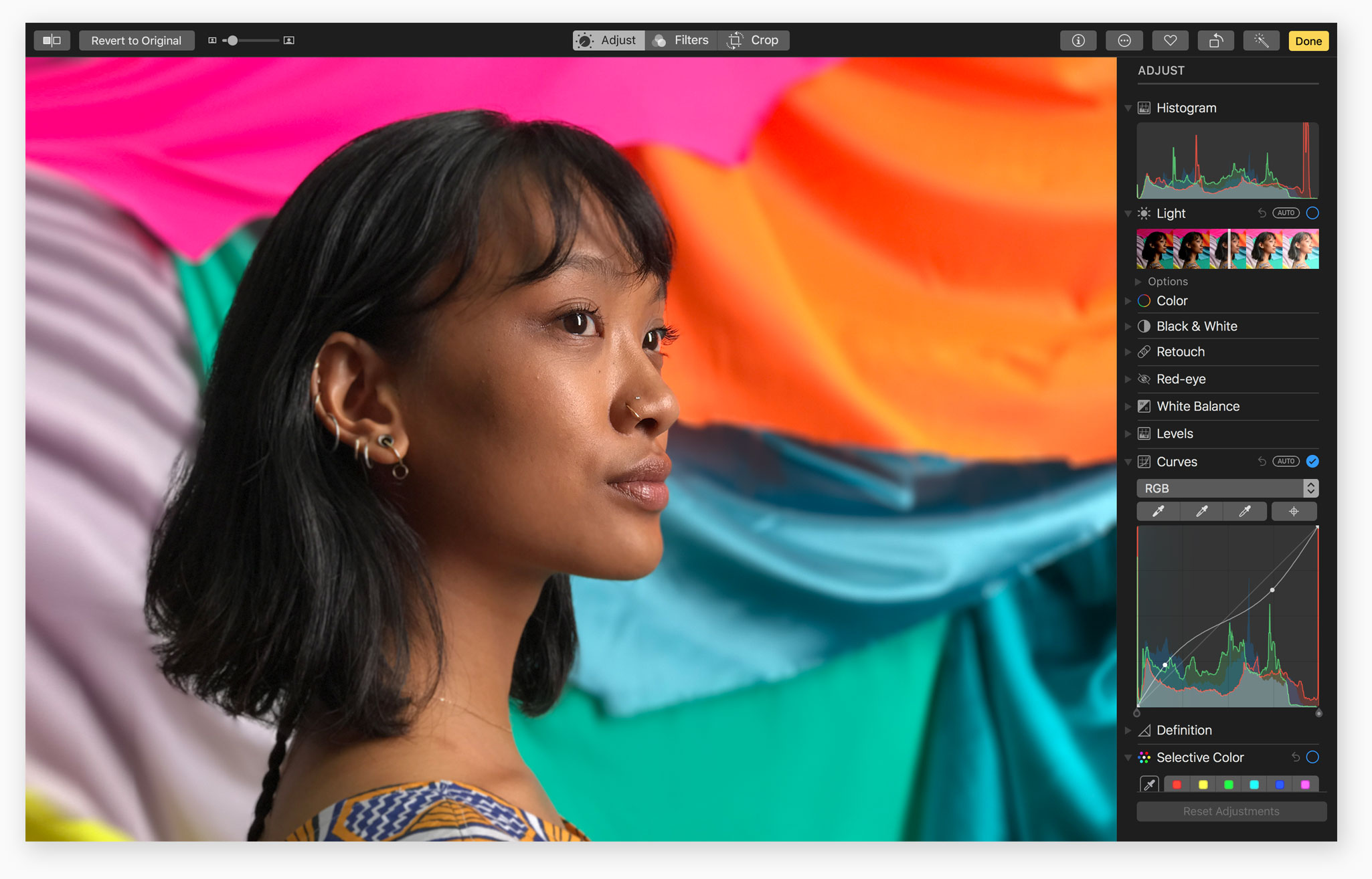This screenshot has height=879, width=1372.
Task: Click the auto enhance magic wand icon
Action: tap(1261, 41)
